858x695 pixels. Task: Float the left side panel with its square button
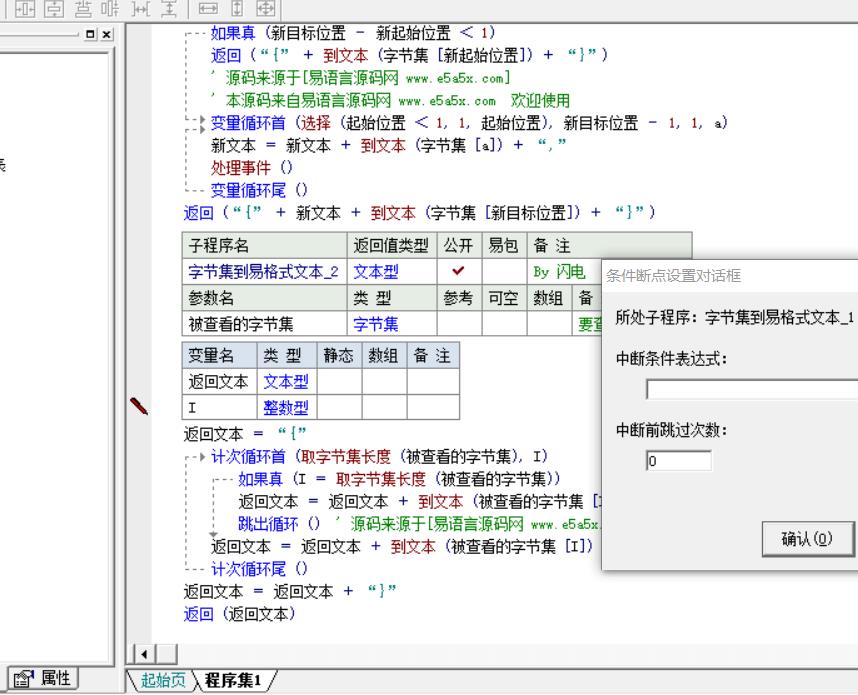coord(91,34)
